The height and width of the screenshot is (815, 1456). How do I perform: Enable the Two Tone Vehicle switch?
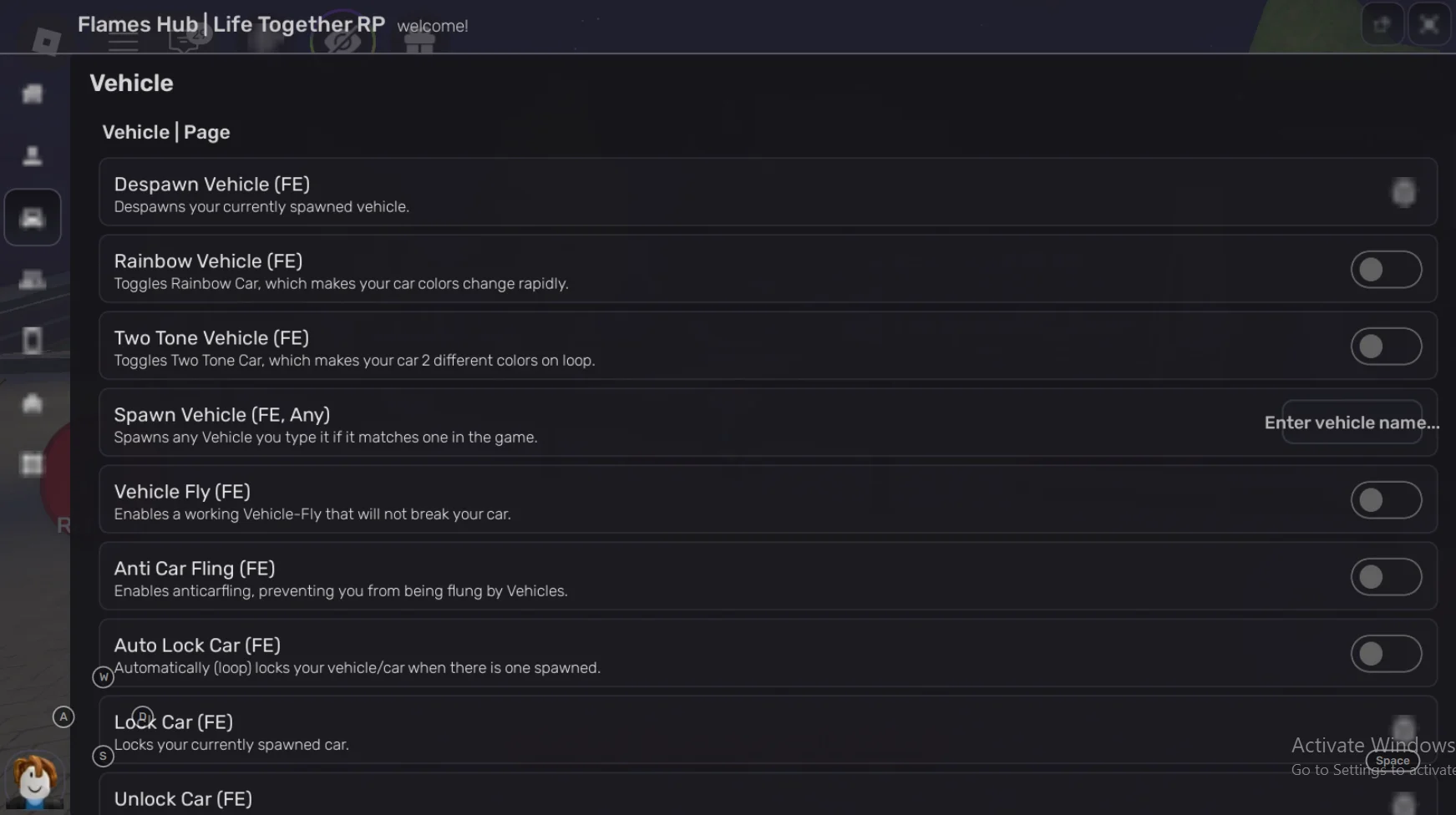tap(1386, 347)
